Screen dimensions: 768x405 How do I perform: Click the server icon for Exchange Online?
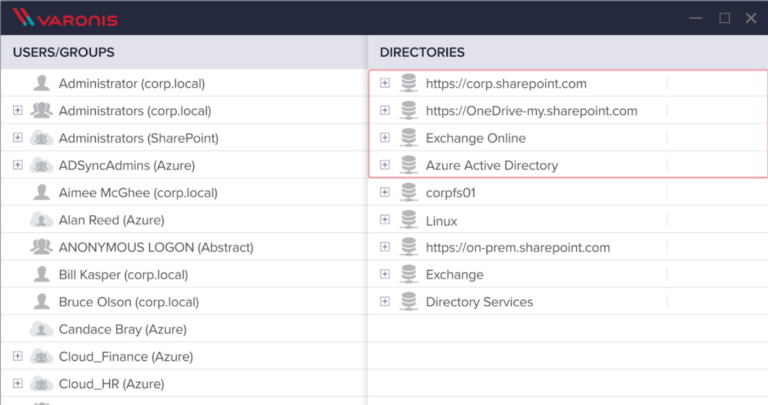coord(408,138)
